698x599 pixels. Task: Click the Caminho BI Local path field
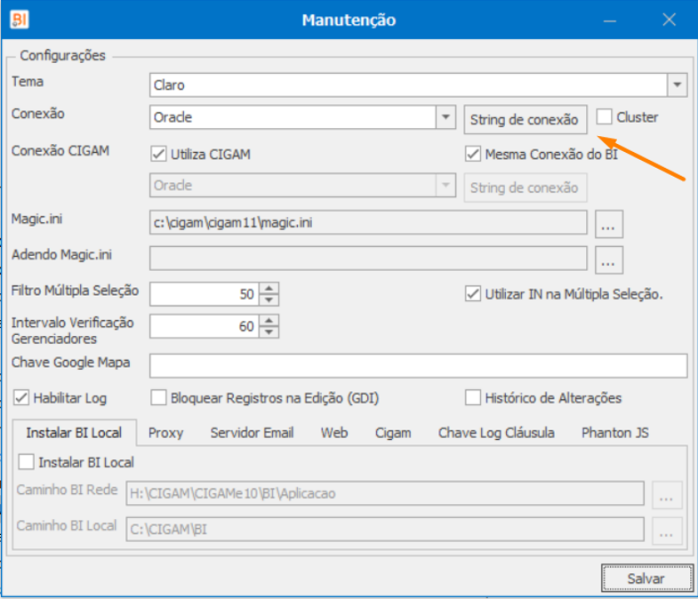pos(385,529)
